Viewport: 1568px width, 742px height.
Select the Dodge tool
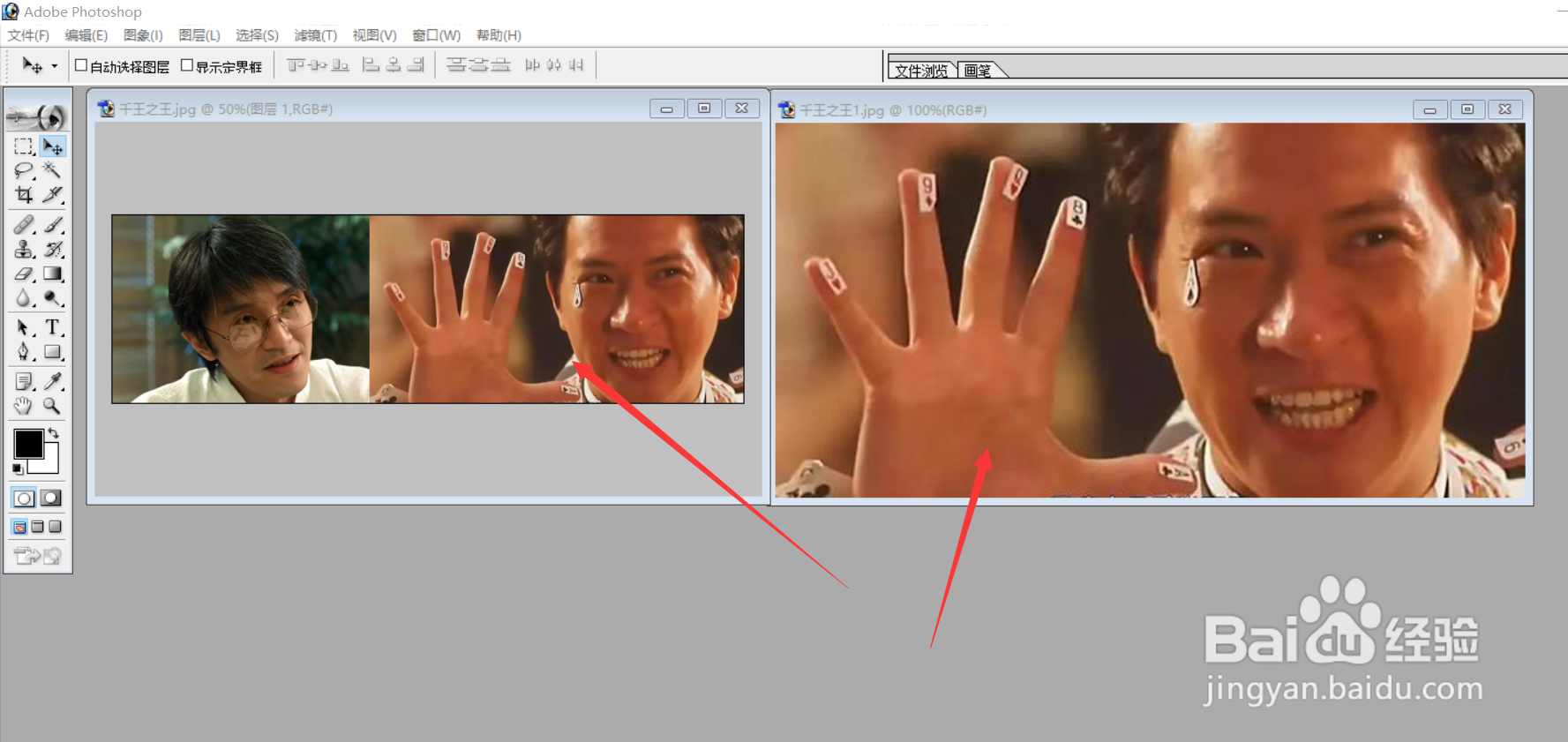[53, 298]
